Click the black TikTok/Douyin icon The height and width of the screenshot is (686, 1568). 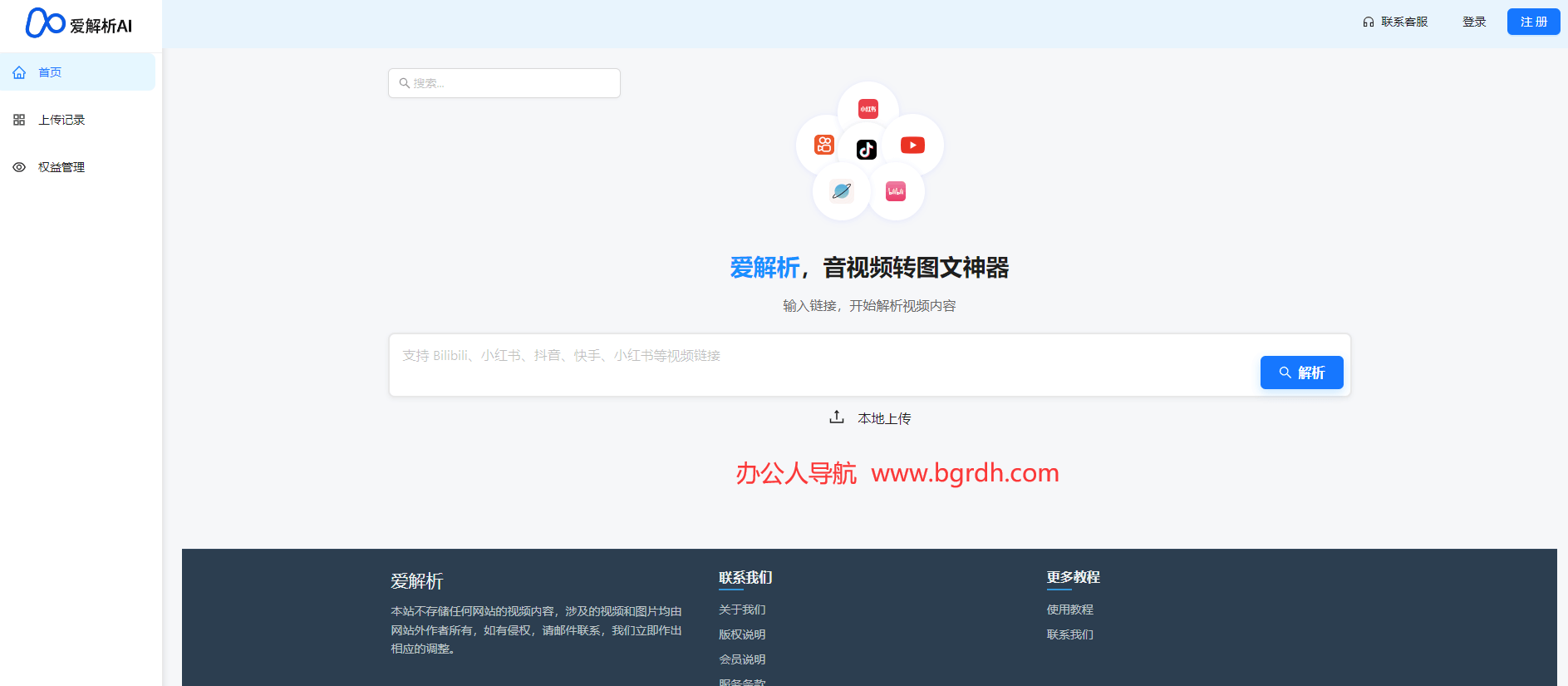click(x=867, y=150)
